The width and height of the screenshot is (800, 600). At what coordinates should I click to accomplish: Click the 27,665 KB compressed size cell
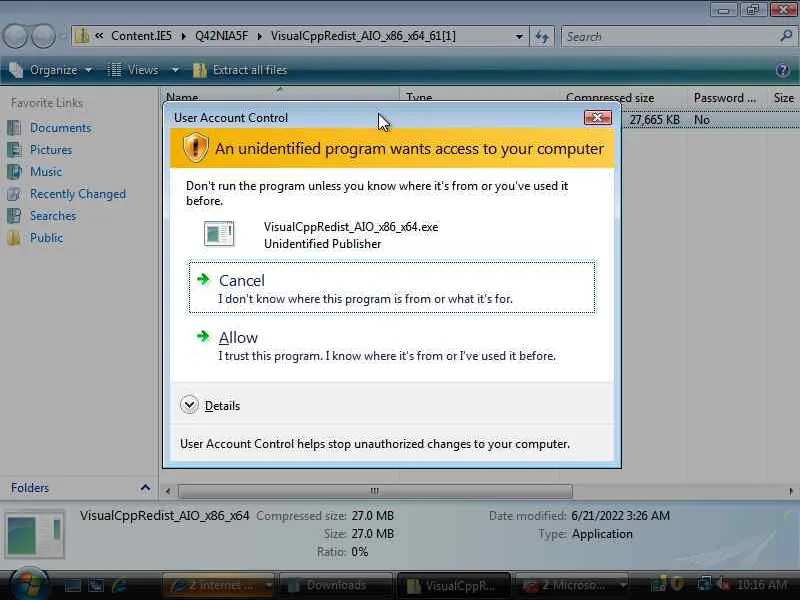click(654, 119)
